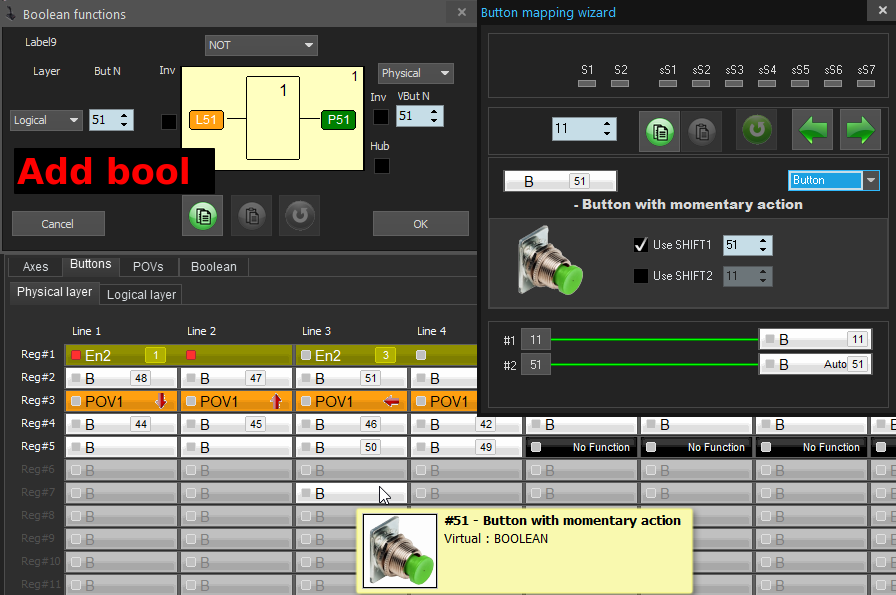Click the reset icon in mapping wizard
This screenshot has height=595, width=896.
pos(756,130)
